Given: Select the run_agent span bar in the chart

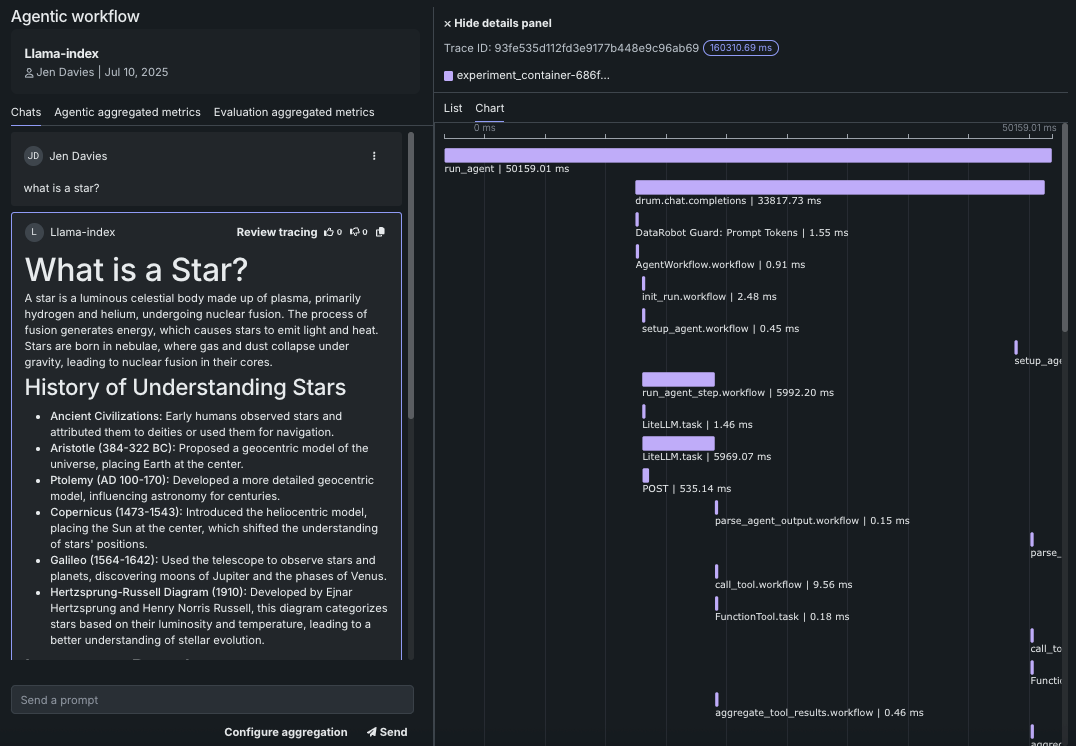Looking at the screenshot, I should point(747,155).
